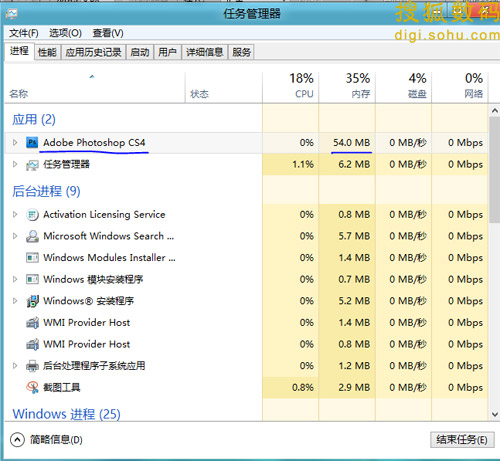Expand the 任务管理器 app entry
Viewport: 500px width, 461px height.
tap(15, 164)
